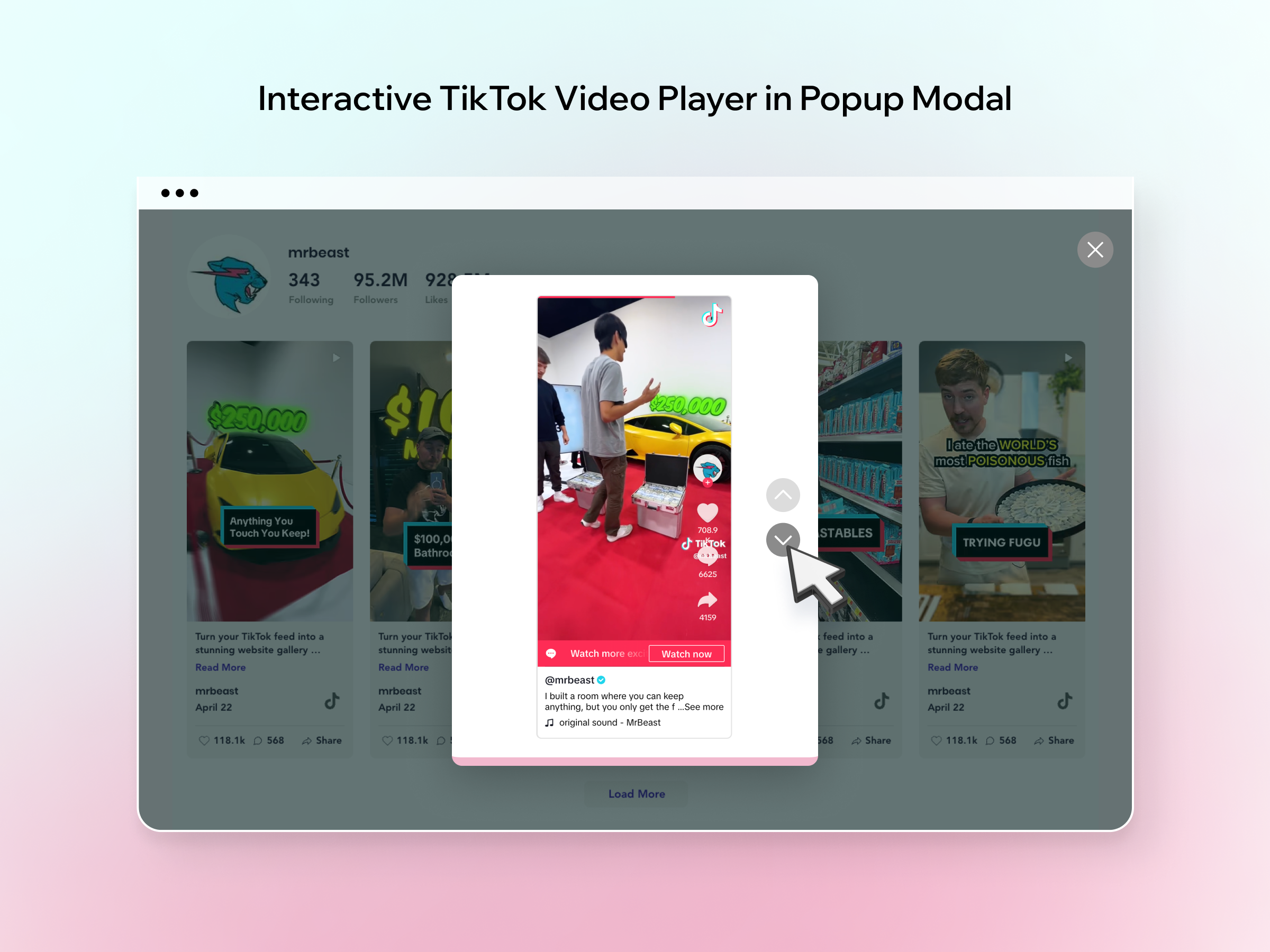Click the mrbeast username heading
The width and height of the screenshot is (1270, 952).
(318, 252)
